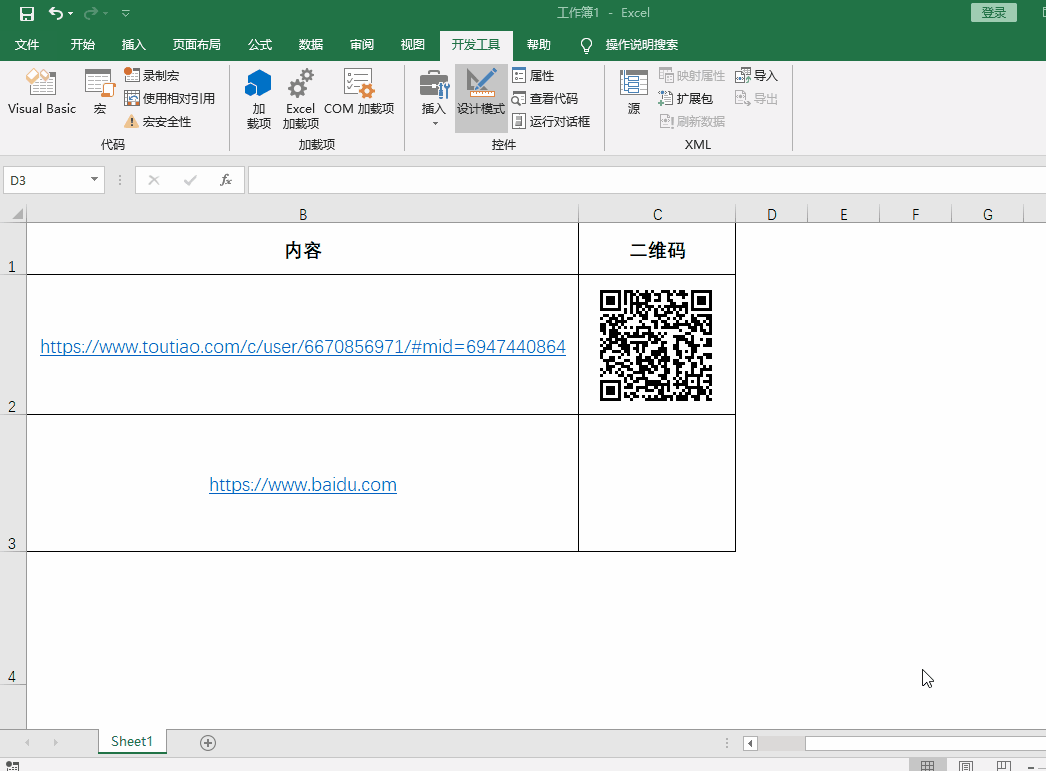The height and width of the screenshot is (771, 1046).
Task: Expand the Name Box dropdown arrow
Action: click(x=94, y=179)
